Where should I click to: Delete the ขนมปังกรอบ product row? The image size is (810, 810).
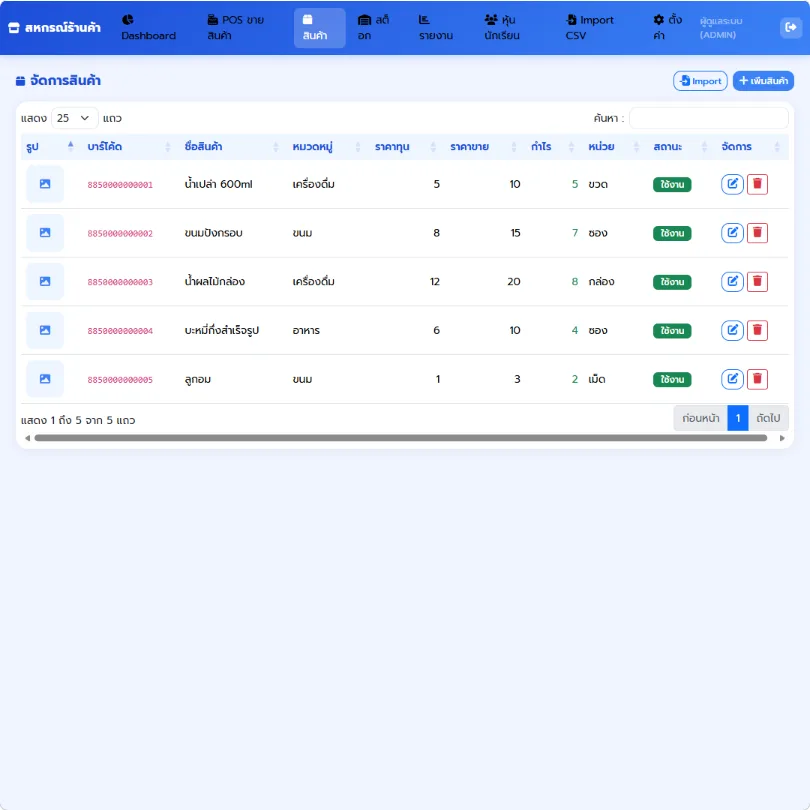[x=757, y=233]
